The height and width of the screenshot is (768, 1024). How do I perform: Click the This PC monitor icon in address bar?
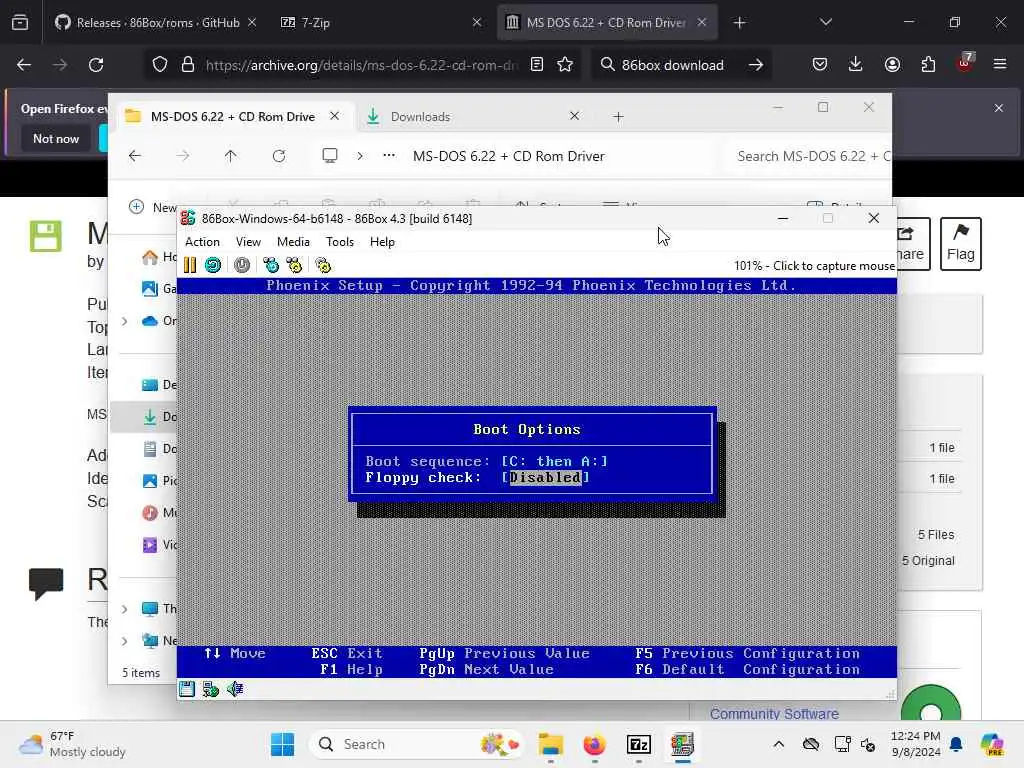coord(330,155)
